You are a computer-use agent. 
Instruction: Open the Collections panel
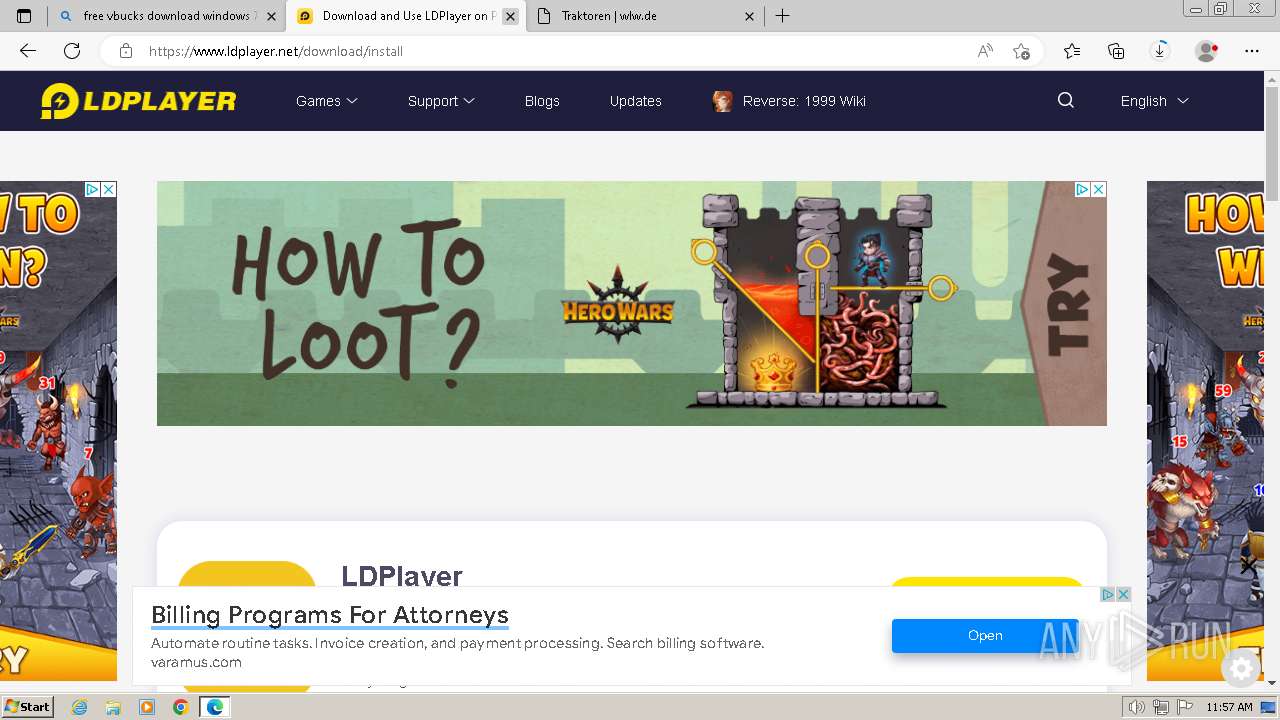1116,51
